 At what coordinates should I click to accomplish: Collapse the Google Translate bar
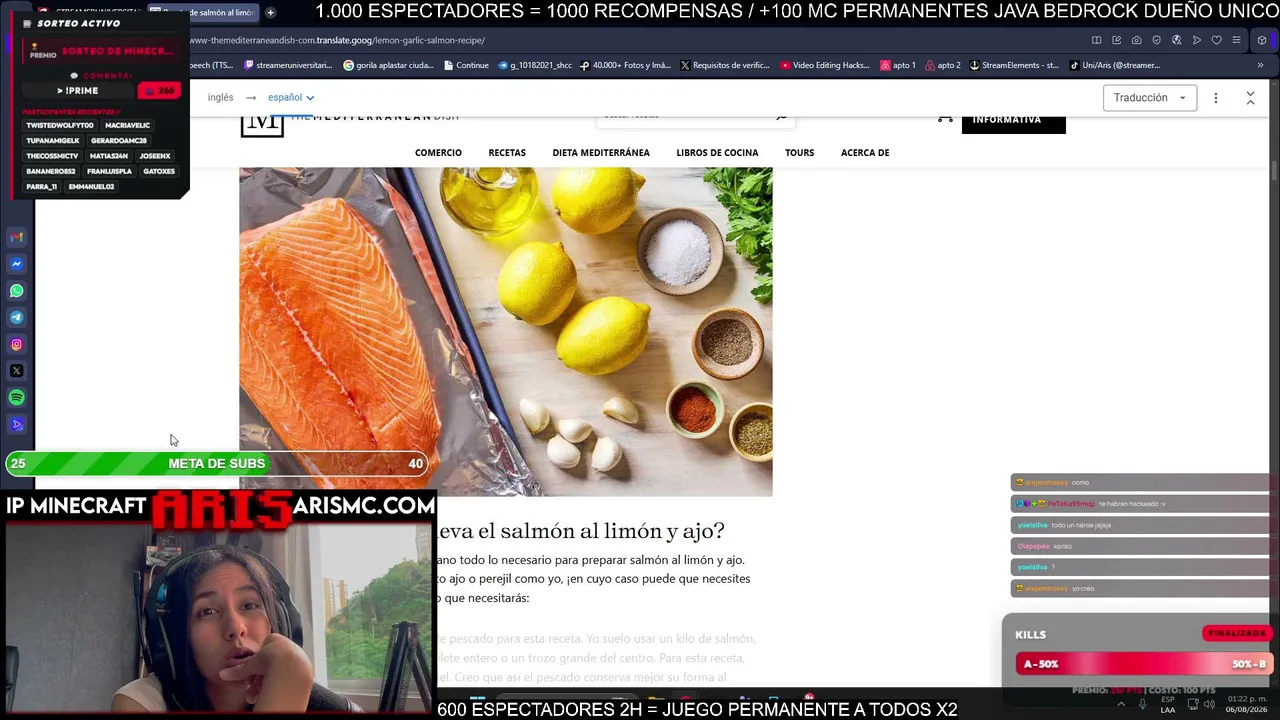1250,98
